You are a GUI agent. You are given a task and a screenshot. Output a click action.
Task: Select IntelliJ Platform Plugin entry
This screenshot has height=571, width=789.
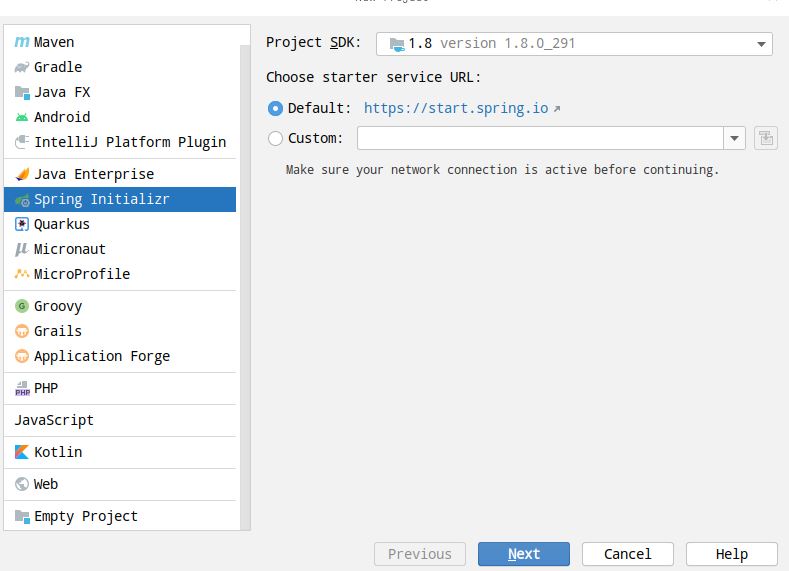point(120,142)
